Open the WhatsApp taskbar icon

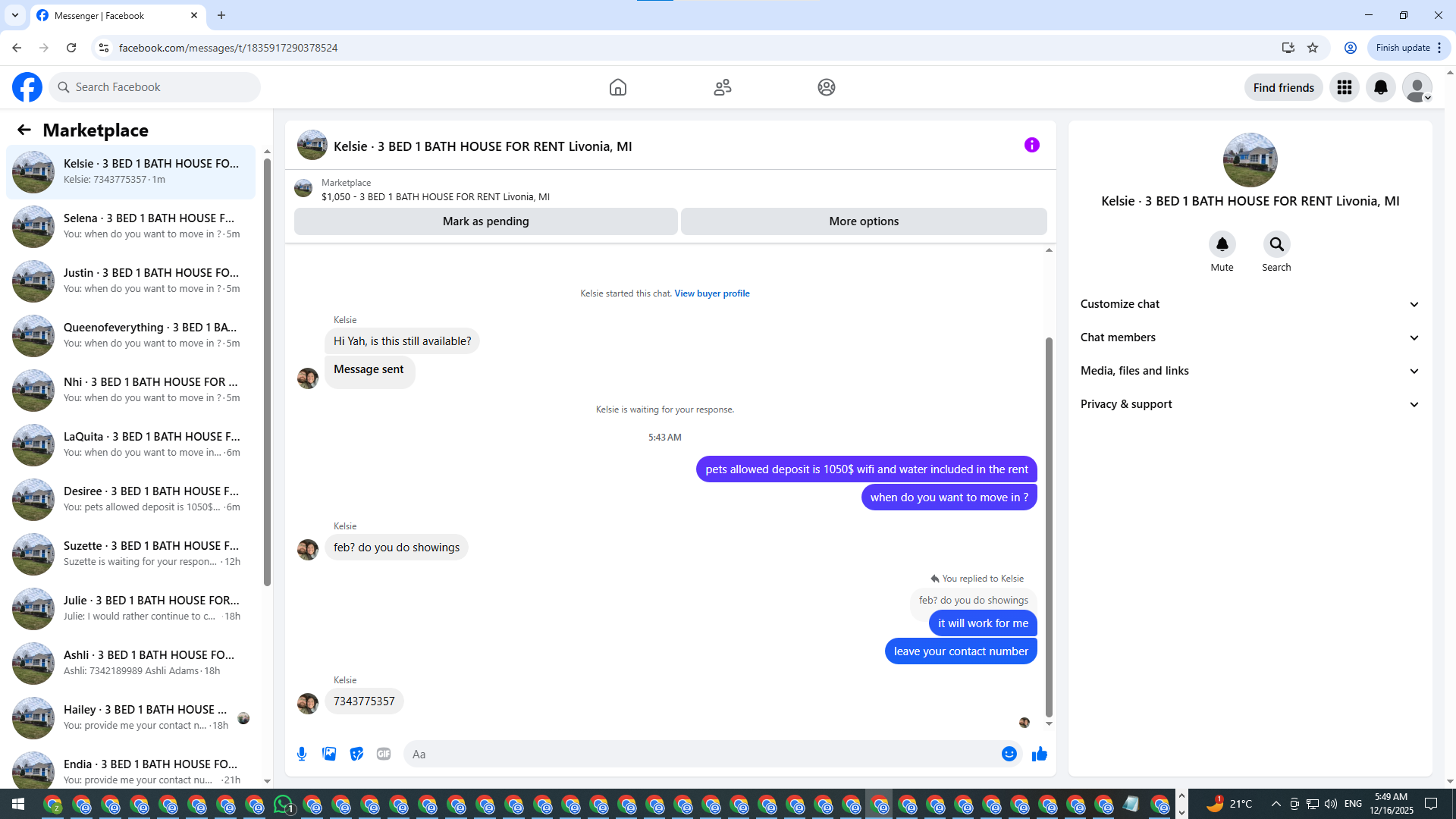point(284,804)
